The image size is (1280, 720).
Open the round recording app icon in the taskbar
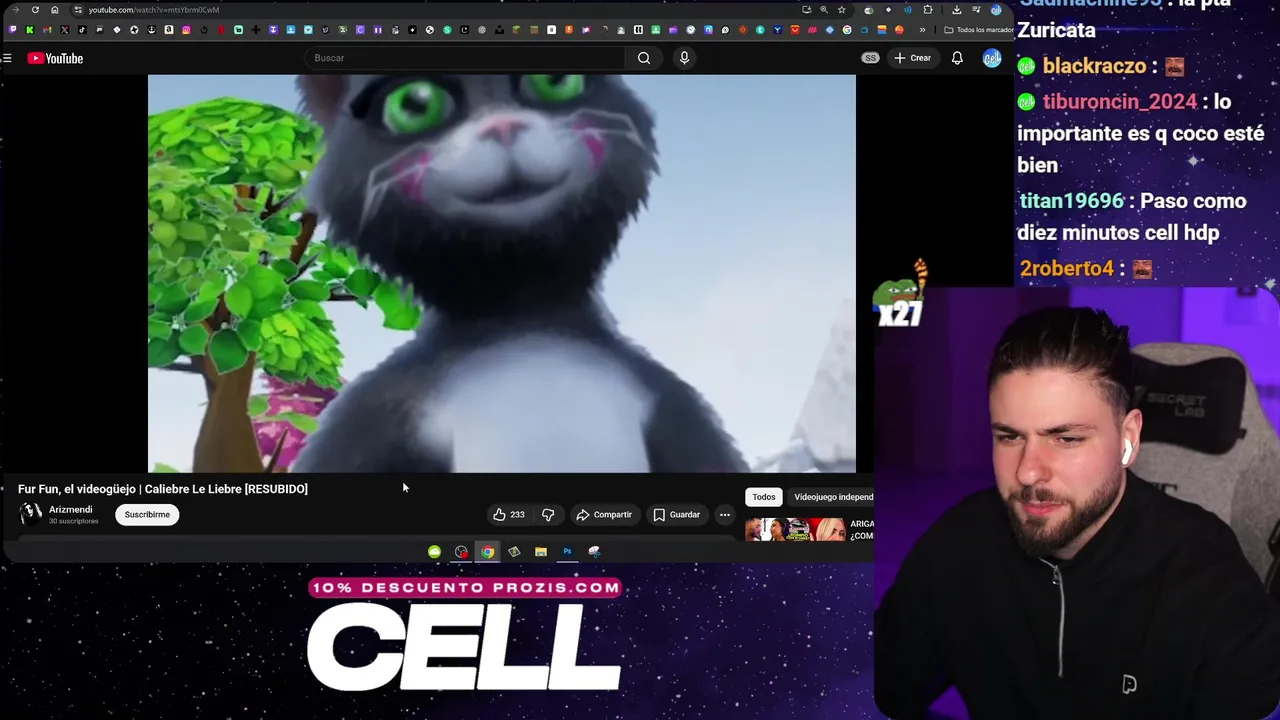point(461,552)
